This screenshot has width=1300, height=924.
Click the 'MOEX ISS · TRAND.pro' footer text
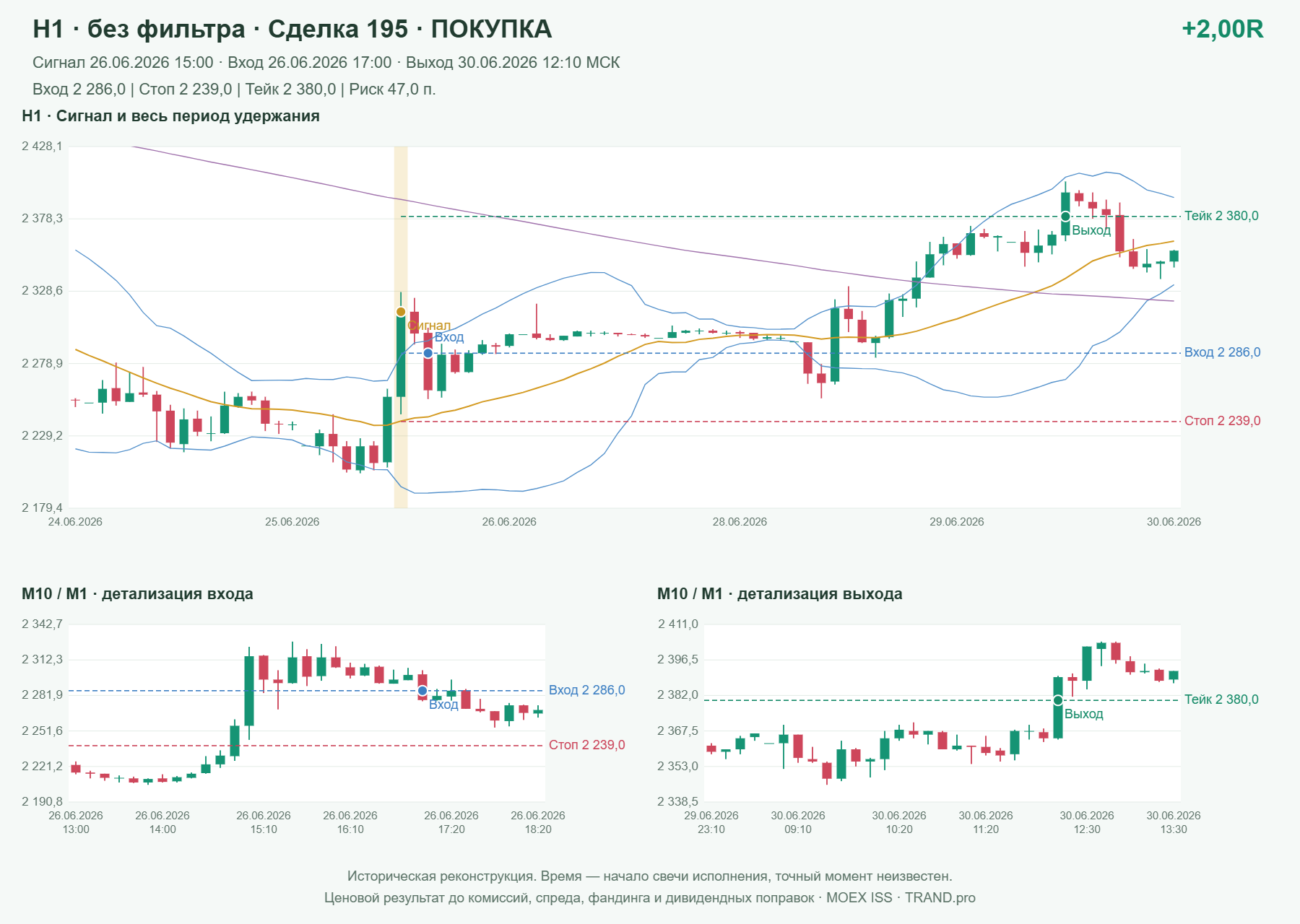[x=901, y=898]
